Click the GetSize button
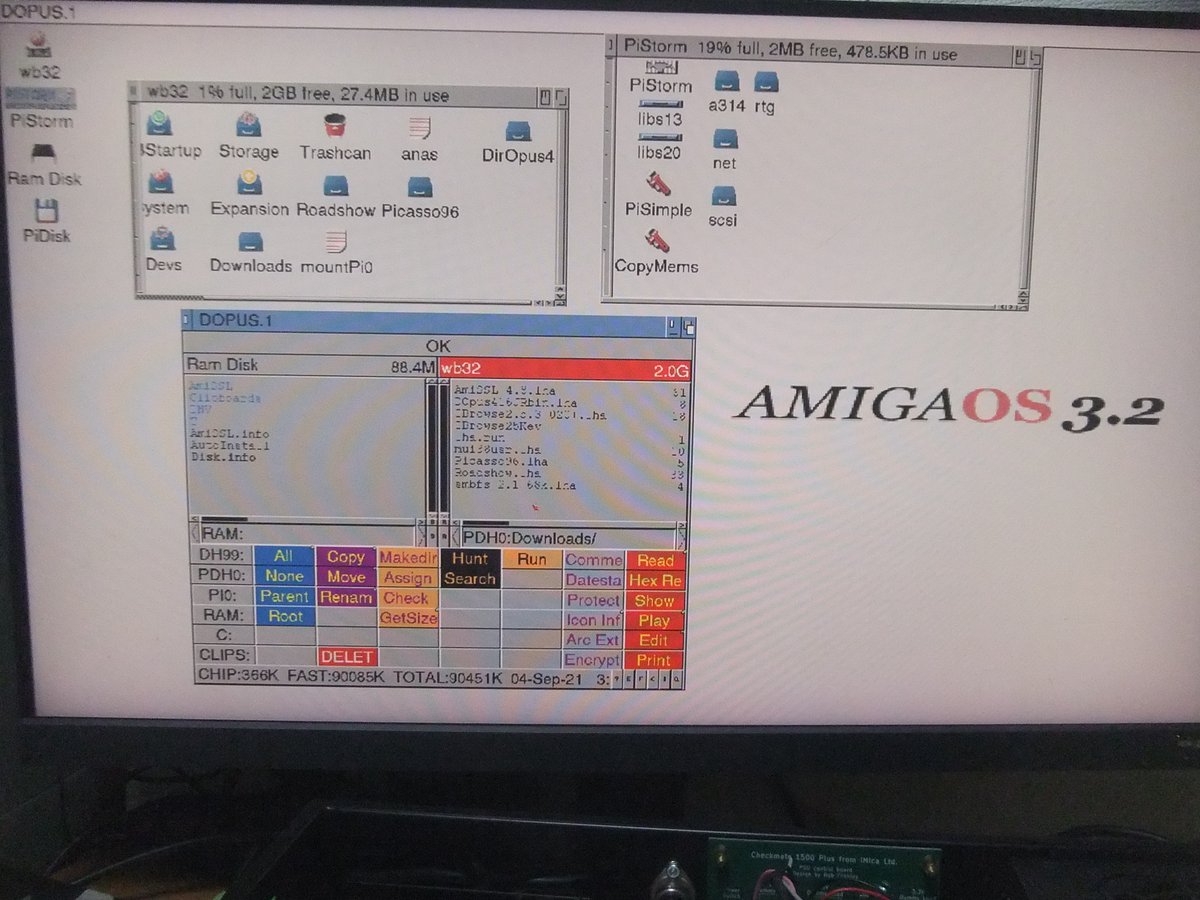This screenshot has height=900, width=1200. coord(408,618)
